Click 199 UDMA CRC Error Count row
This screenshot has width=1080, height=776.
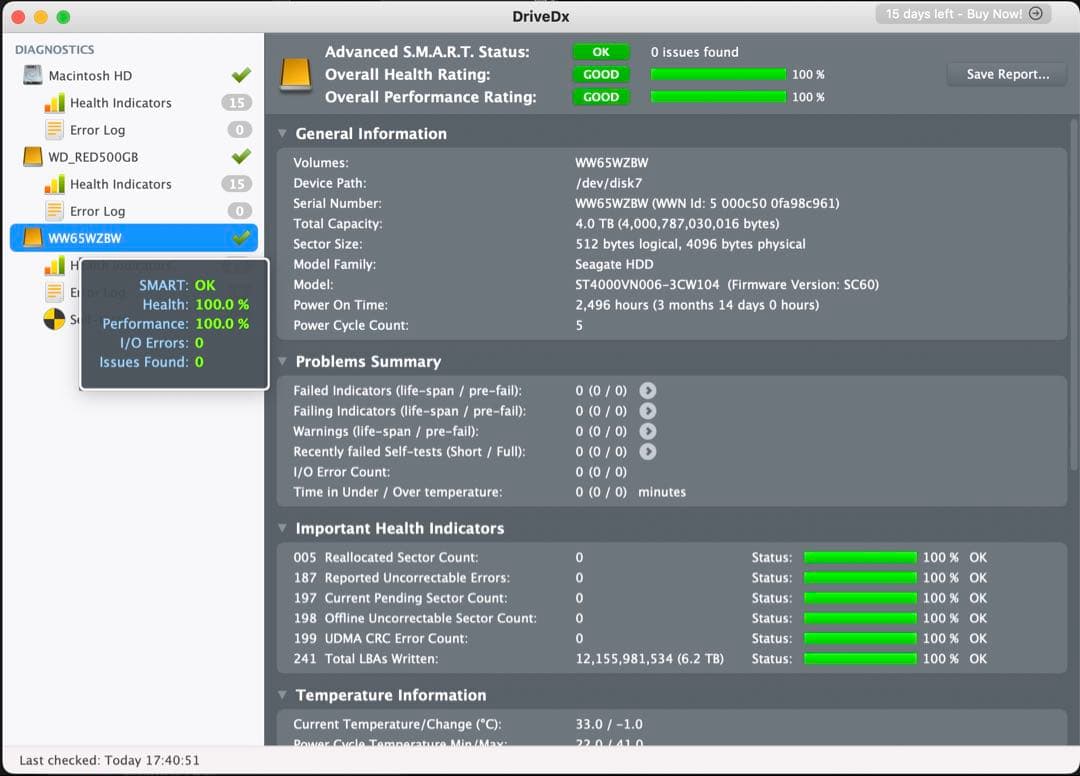click(x=639, y=638)
